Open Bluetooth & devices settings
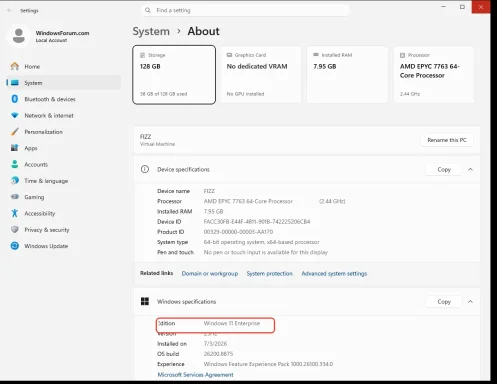This screenshot has width=497, height=384. click(x=63, y=99)
